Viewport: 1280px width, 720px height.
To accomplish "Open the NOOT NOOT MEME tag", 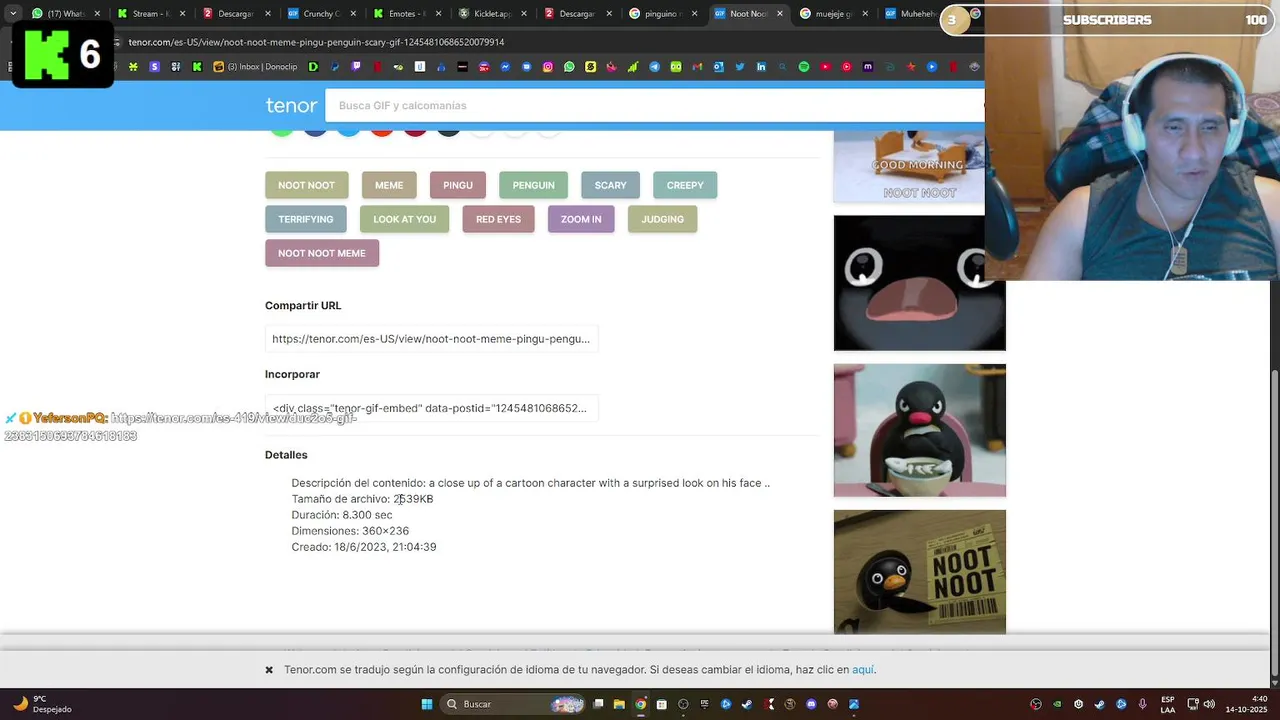I will [321, 253].
